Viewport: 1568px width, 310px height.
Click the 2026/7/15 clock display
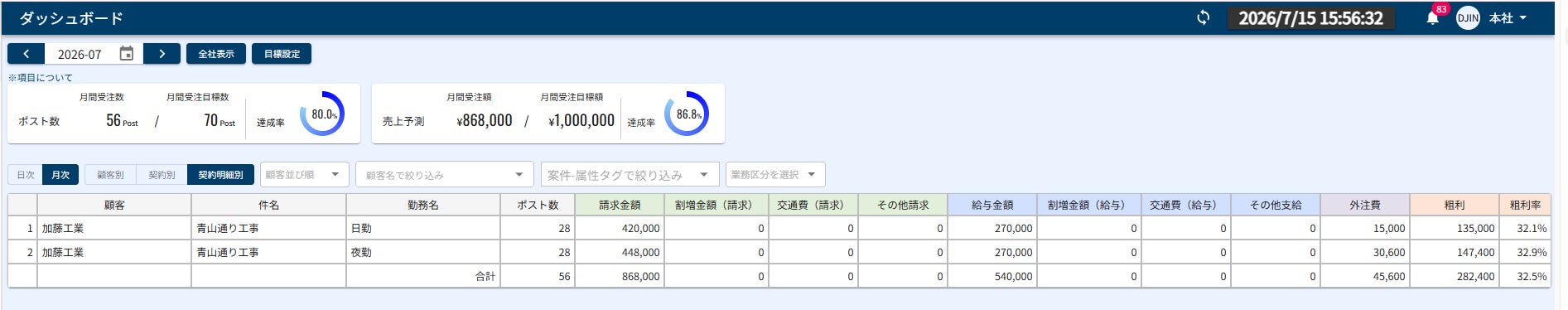[x=1310, y=17]
